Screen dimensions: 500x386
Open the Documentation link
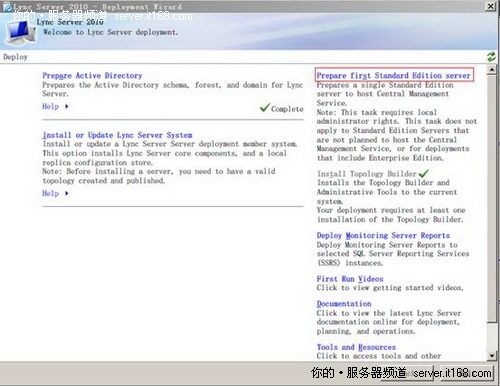[x=344, y=304]
